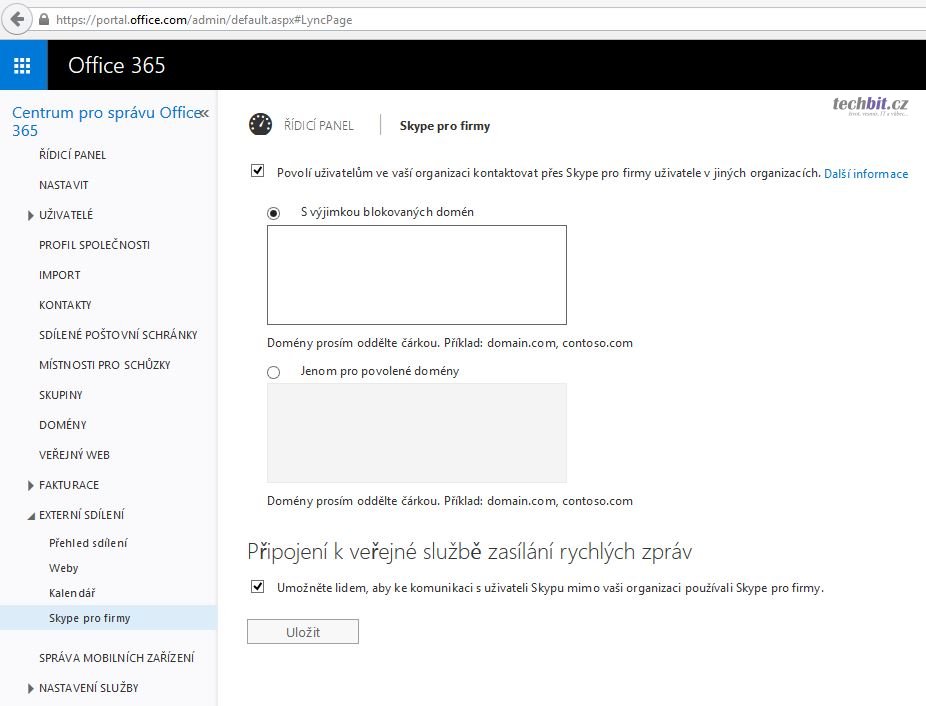
Task: Open DOMÉNY in the sidebar
Action: pyautogui.click(x=62, y=425)
